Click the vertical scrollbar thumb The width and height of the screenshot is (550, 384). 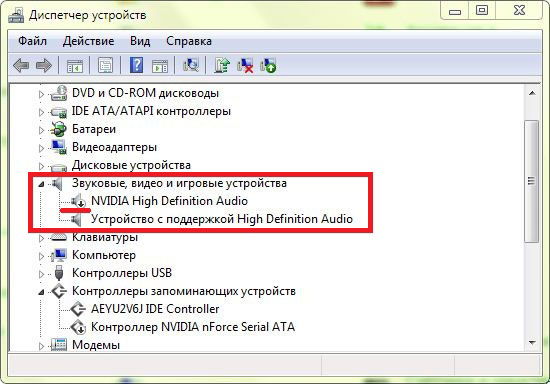click(532, 181)
